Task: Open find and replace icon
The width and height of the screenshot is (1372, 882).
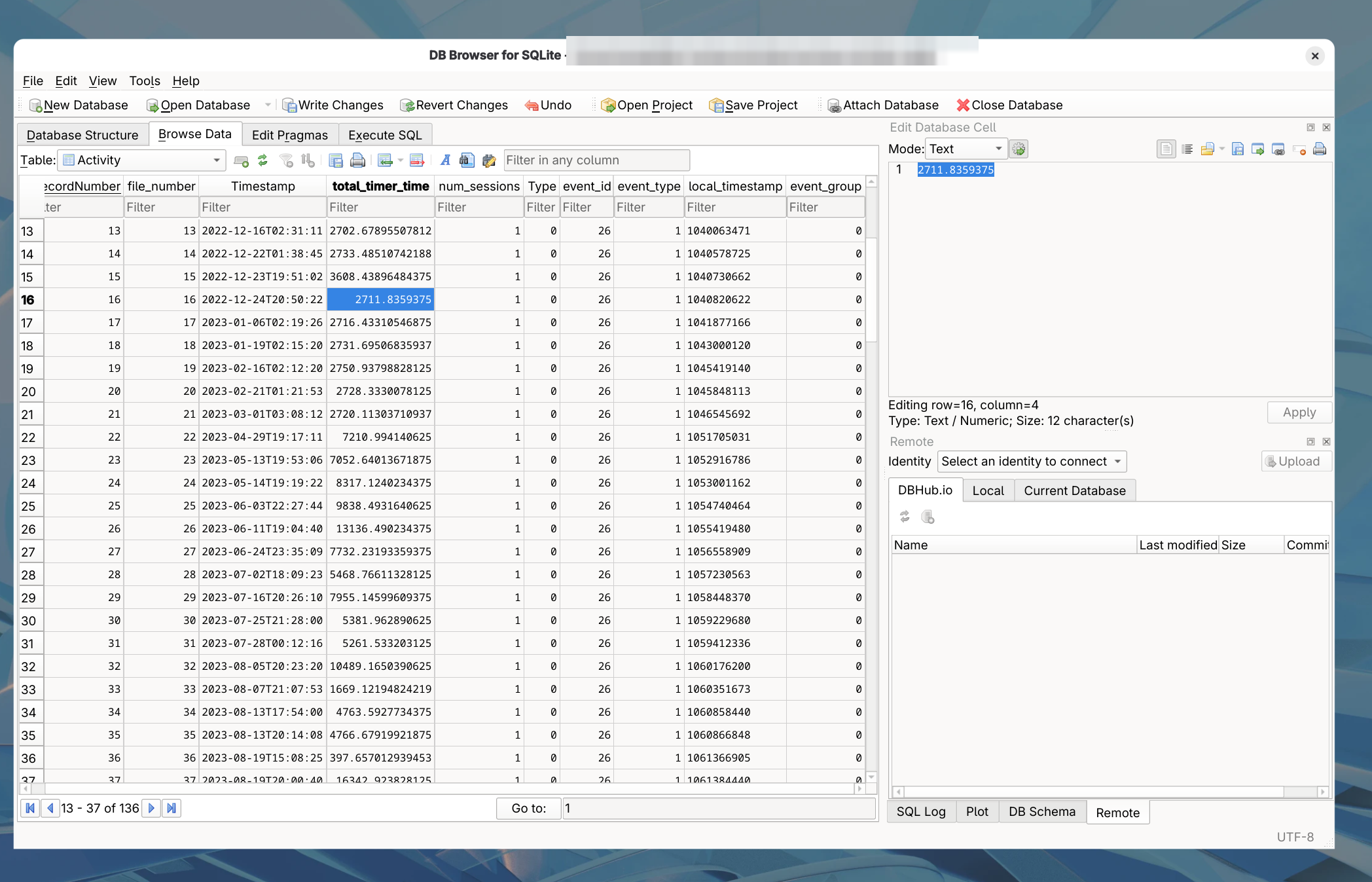Action: [489, 160]
